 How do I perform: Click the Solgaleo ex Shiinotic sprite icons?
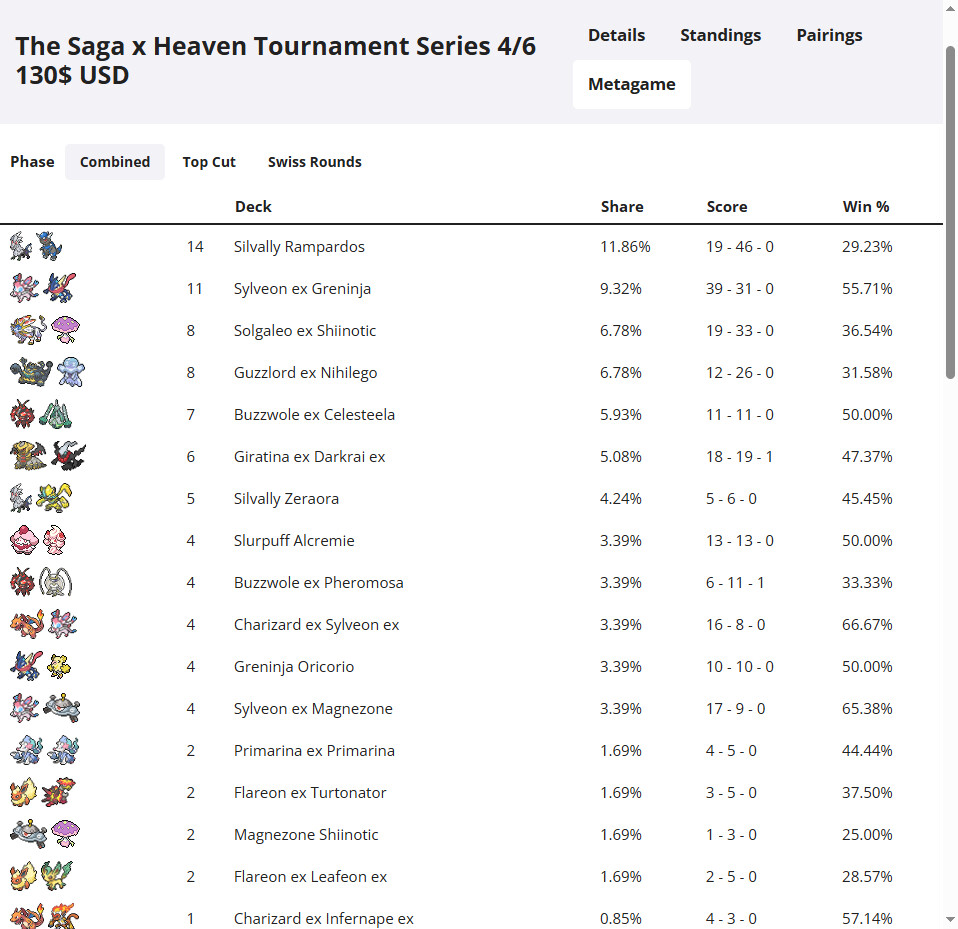coord(45,330)
